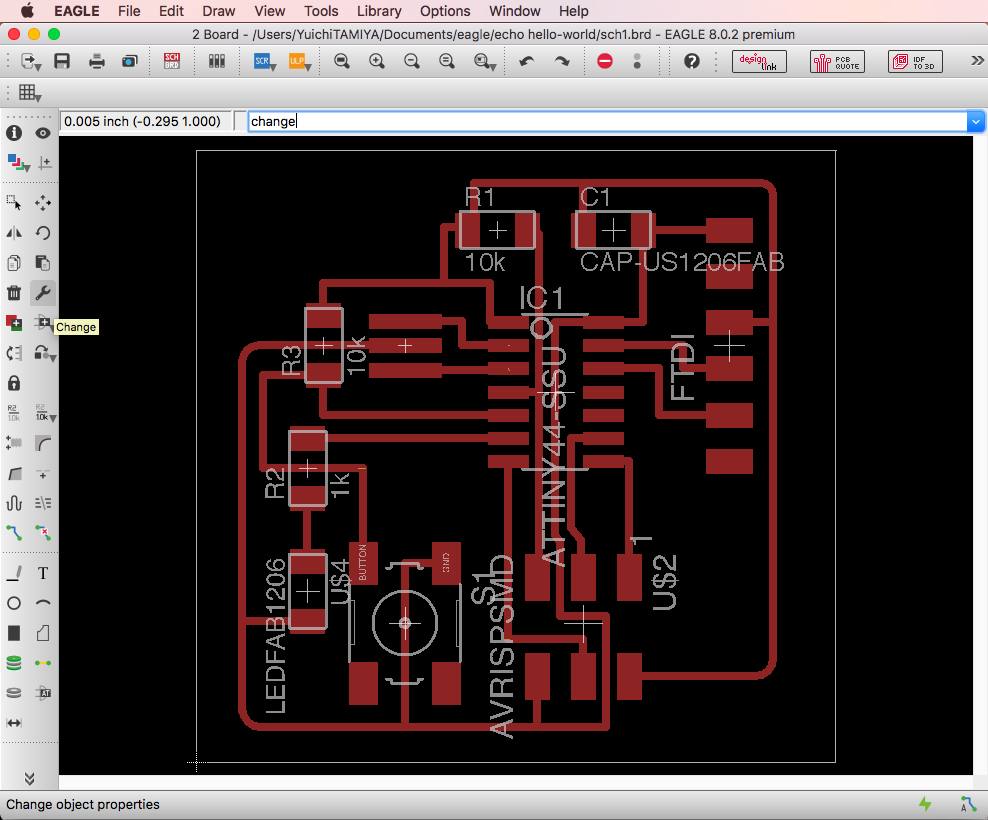Select the Route airwire tool
This screenshot has width=988, height=820.
tap(14, 533)
